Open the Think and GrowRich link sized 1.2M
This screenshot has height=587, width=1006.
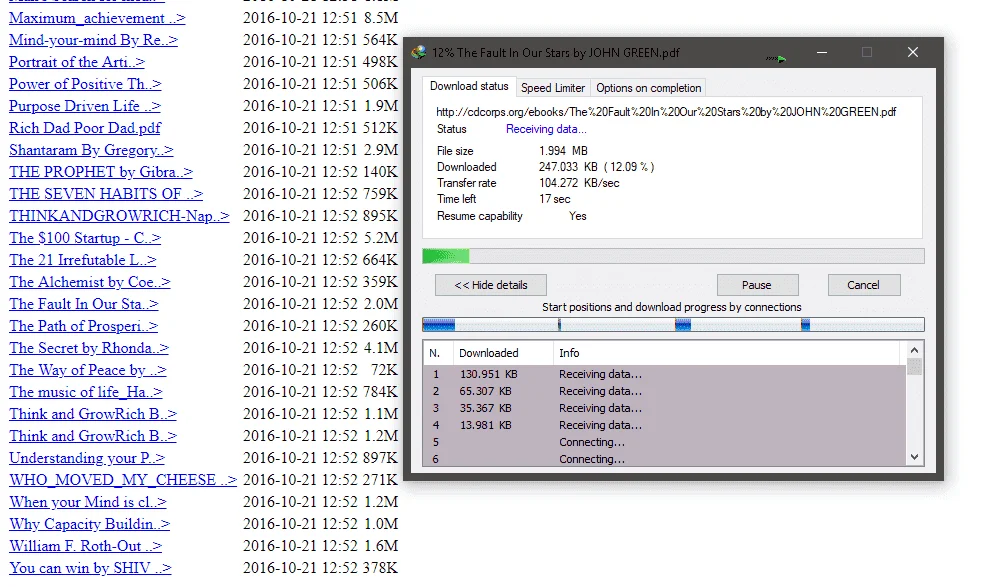click(92, 436)
